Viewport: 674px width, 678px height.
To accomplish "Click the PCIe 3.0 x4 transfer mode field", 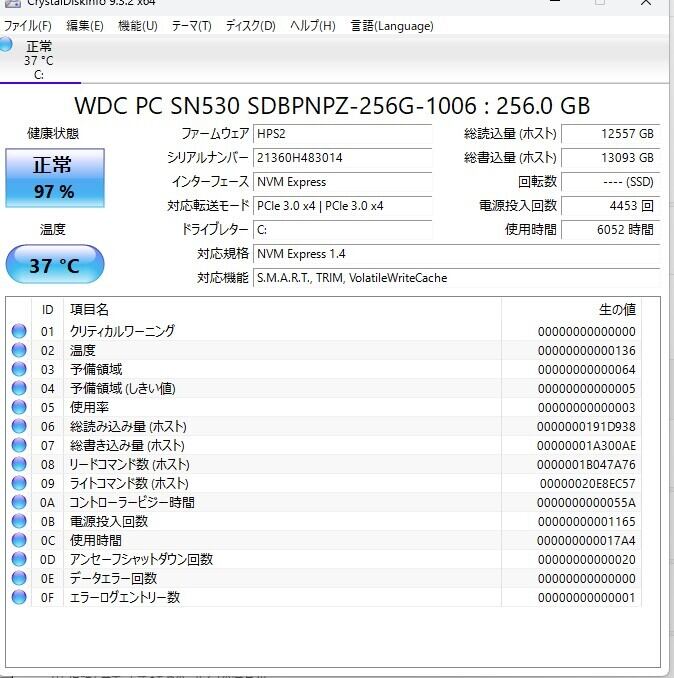I will 342,206.
